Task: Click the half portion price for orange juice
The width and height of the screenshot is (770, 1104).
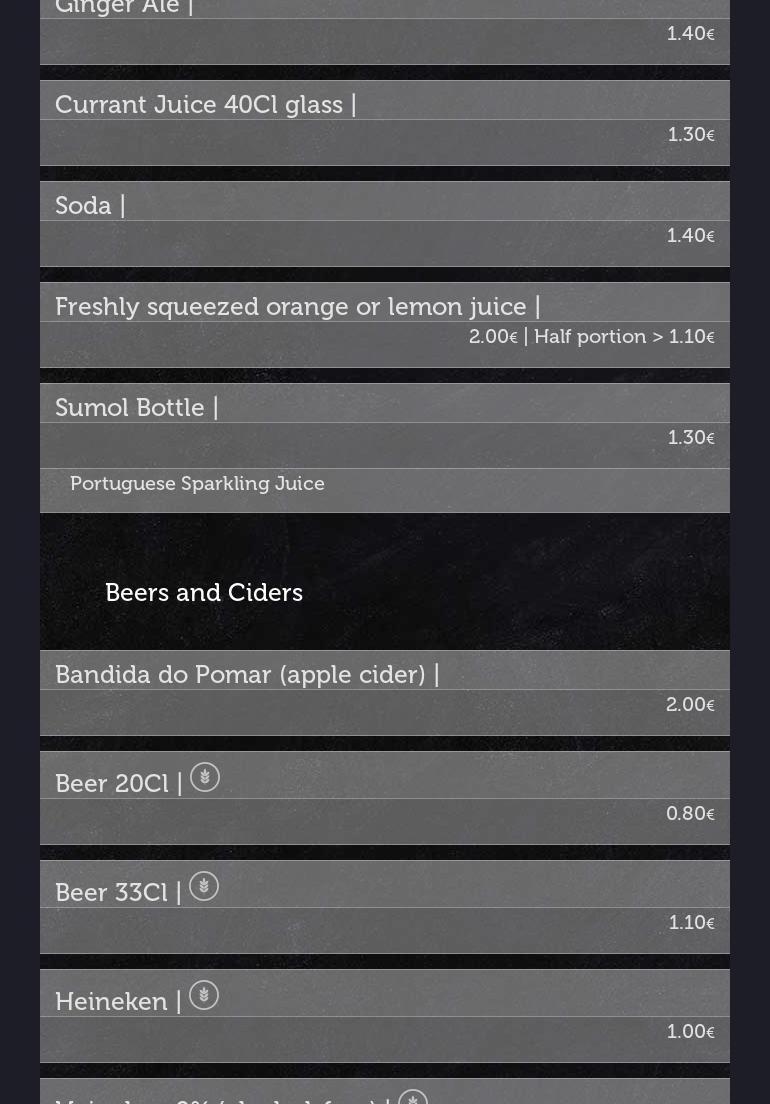Action: click(x=624, y=337)
